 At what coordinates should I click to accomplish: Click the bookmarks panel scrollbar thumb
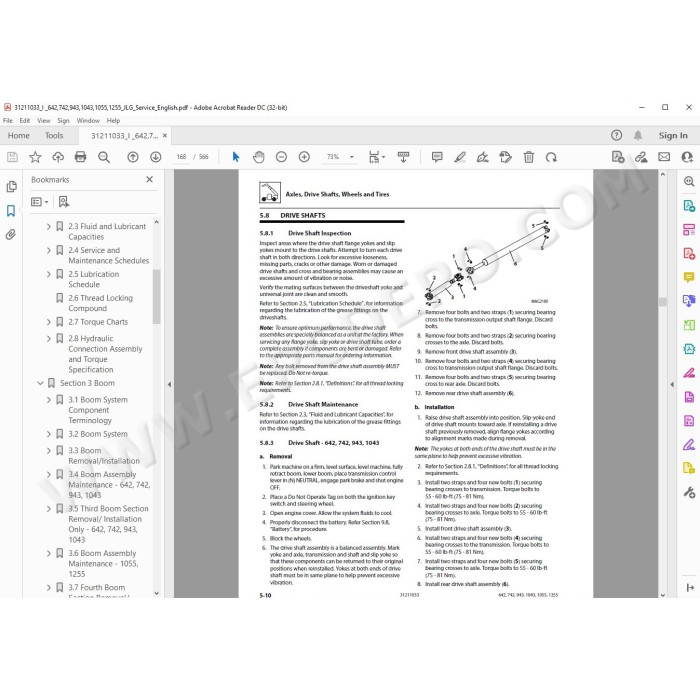point(156,296)
